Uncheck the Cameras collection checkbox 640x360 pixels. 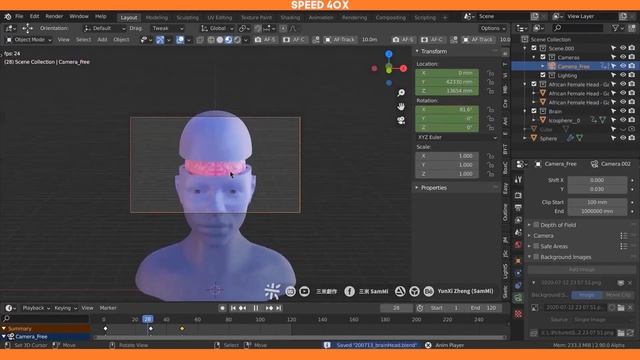[x=543, y=57]
